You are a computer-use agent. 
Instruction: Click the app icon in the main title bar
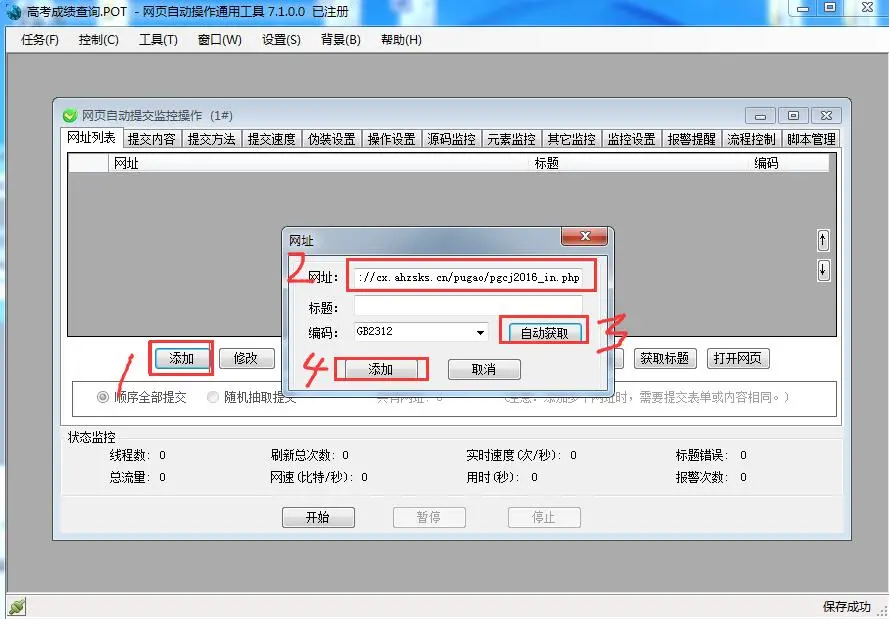[x=14, y=11]
